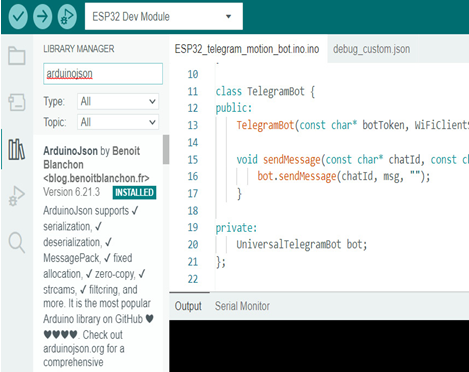The image size is (469, 372).
Task: Click the Upload arrow button
Action: (42, 16)
